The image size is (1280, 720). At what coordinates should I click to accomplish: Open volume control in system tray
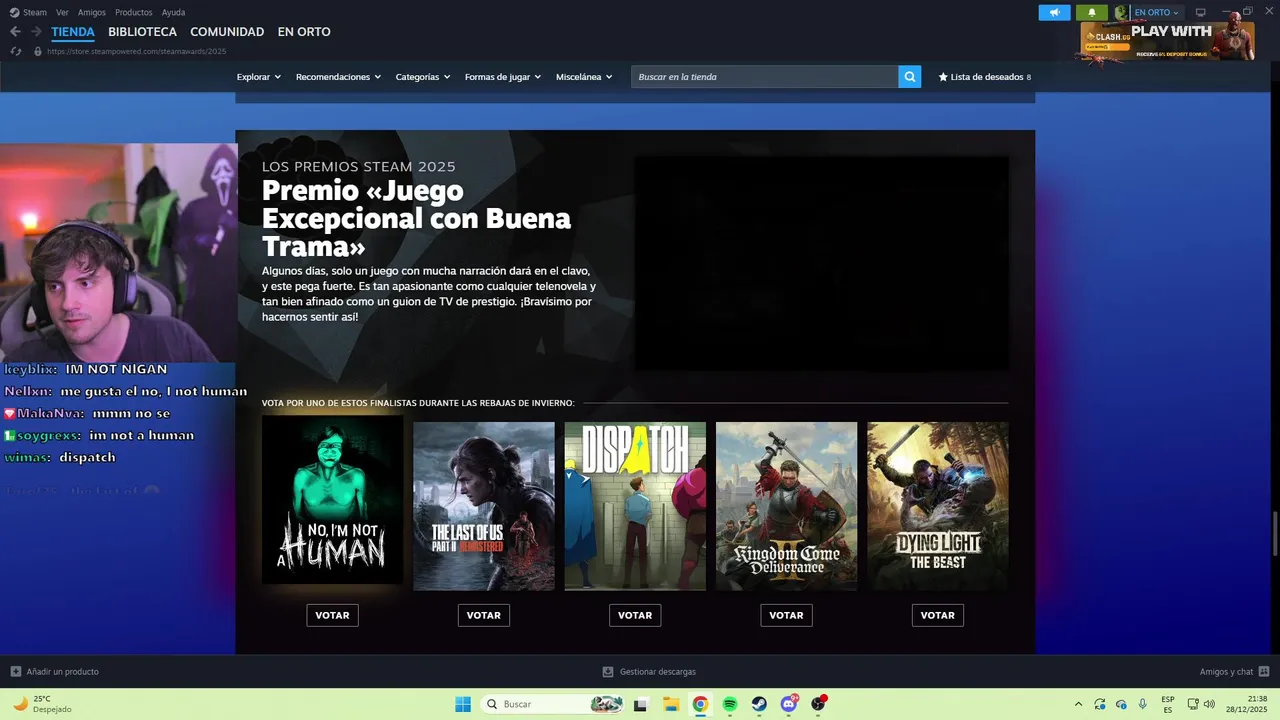coord(1209,704)
